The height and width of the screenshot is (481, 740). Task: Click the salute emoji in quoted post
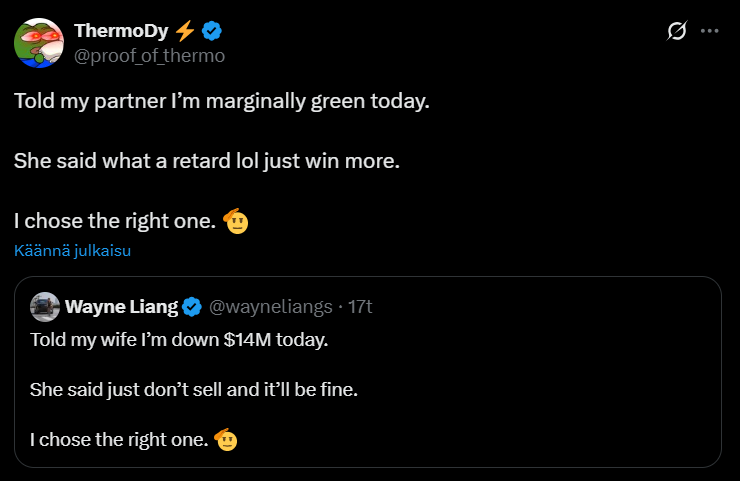point(225,438)
